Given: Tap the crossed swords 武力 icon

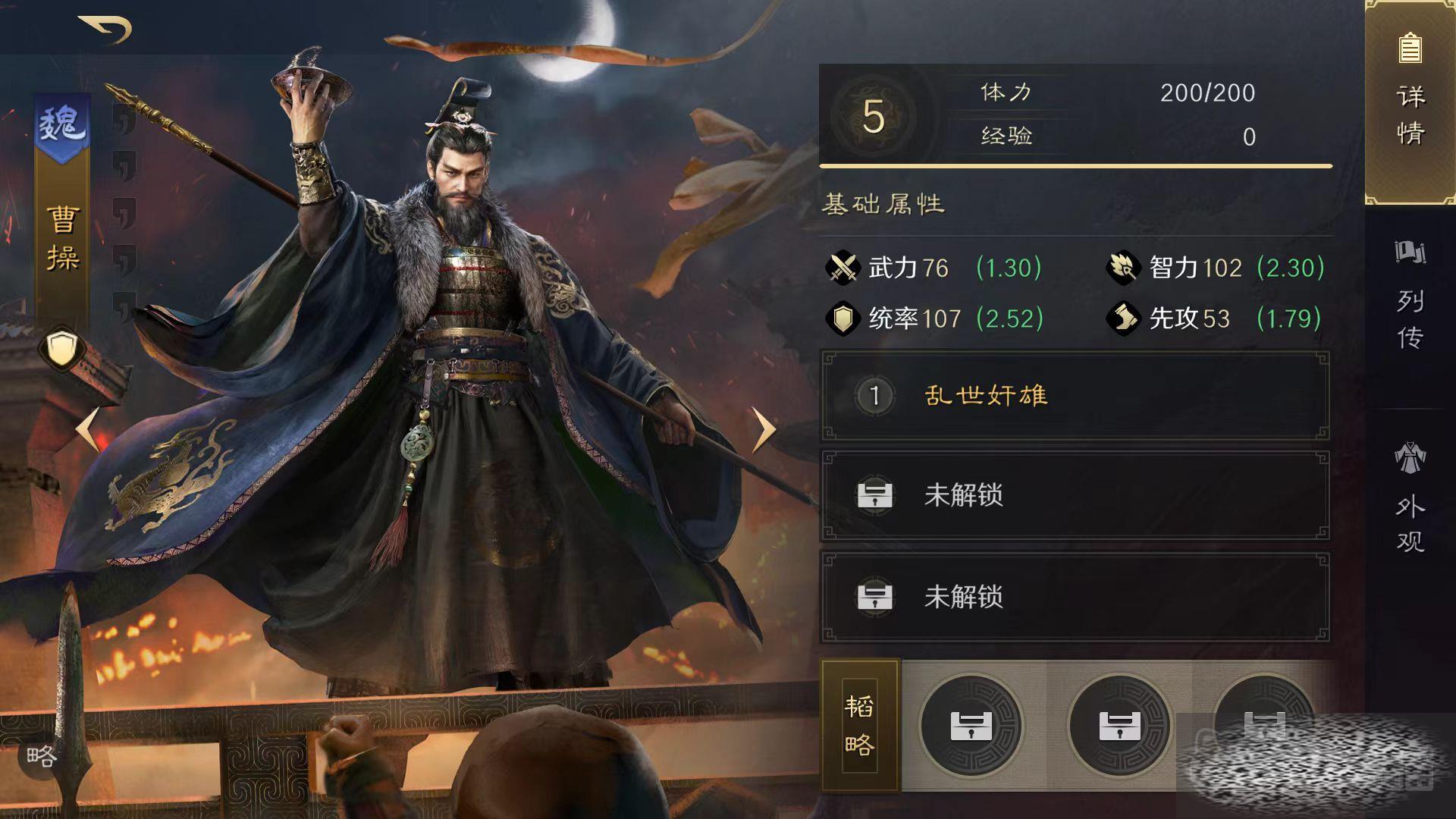Looking at the screenshot, I should point(843,268).
